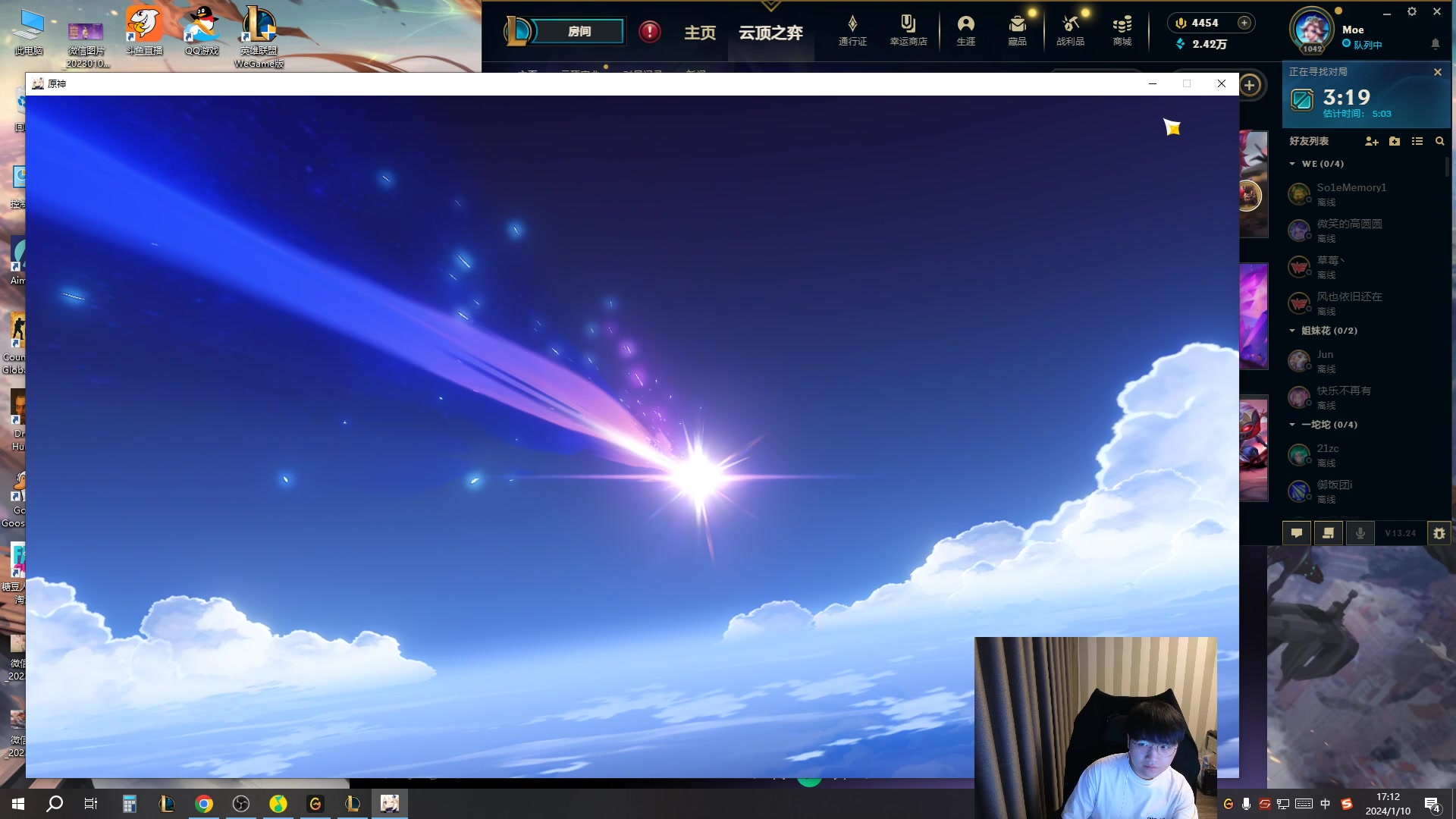Click the tray touch keyboard icon

pyautogui.click(x=1304, y=804)
